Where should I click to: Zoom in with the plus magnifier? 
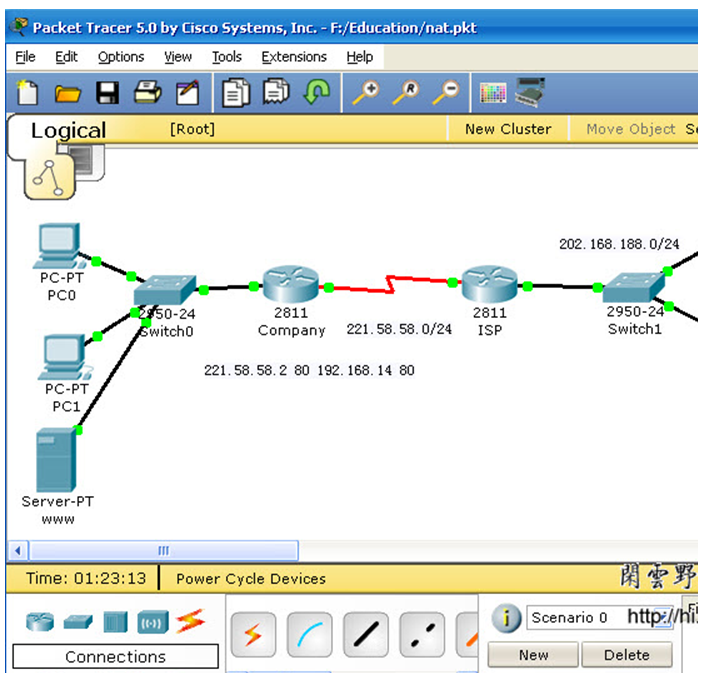(366, 92)
